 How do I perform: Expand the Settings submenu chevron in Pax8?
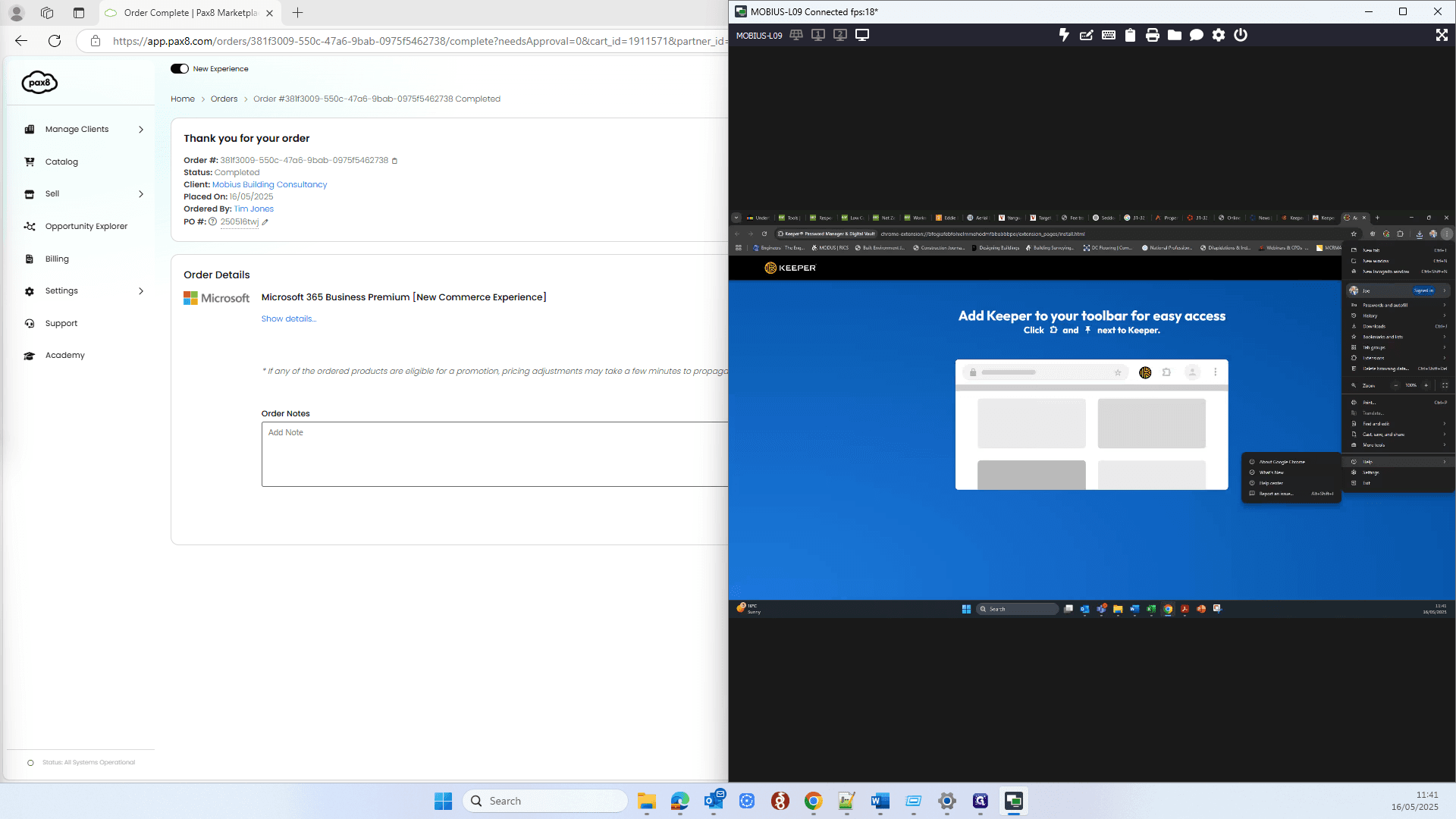[141, 291]
